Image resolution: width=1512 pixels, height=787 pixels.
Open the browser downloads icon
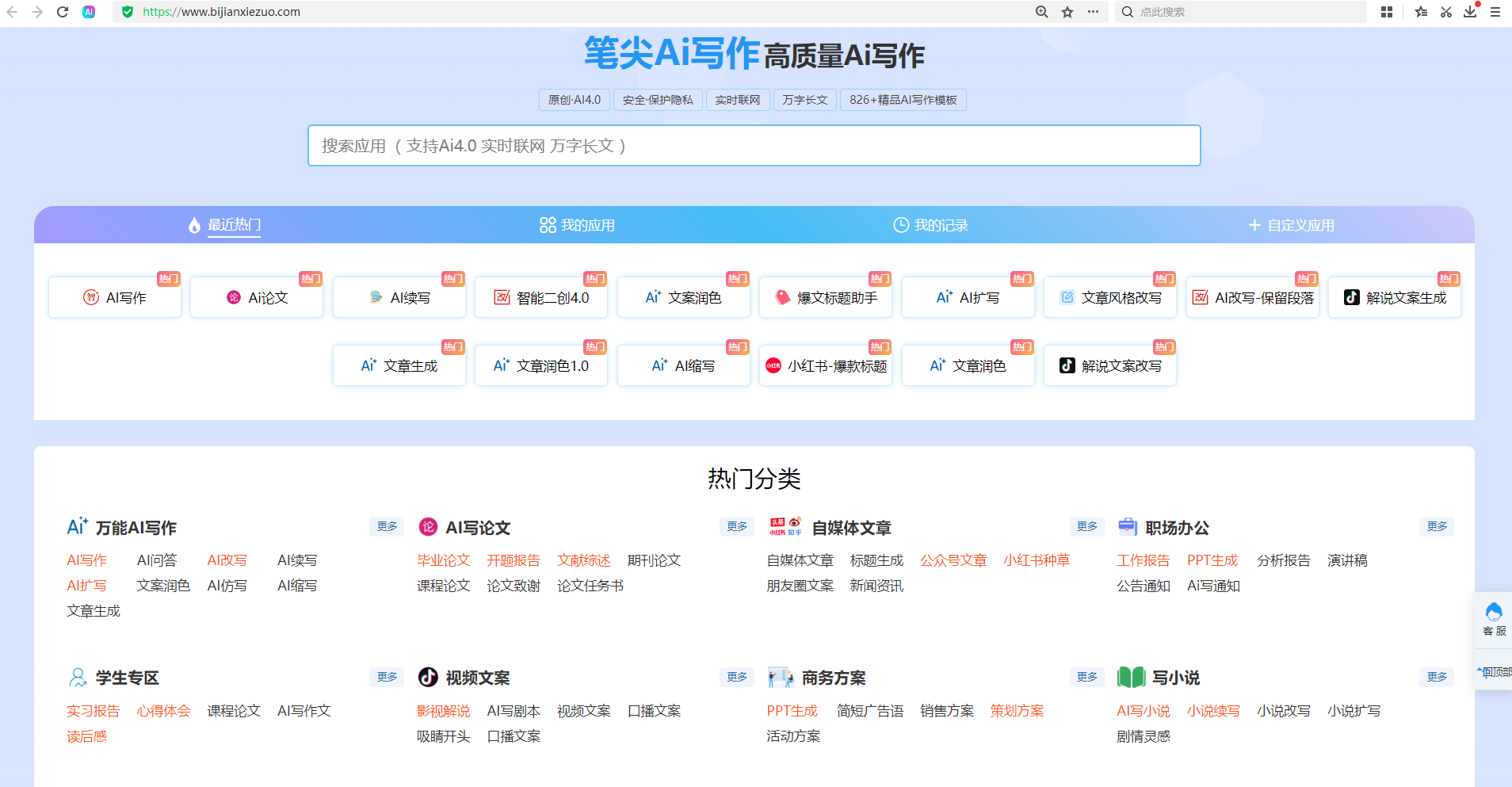pyautogui.click(x=1472, y=12)
